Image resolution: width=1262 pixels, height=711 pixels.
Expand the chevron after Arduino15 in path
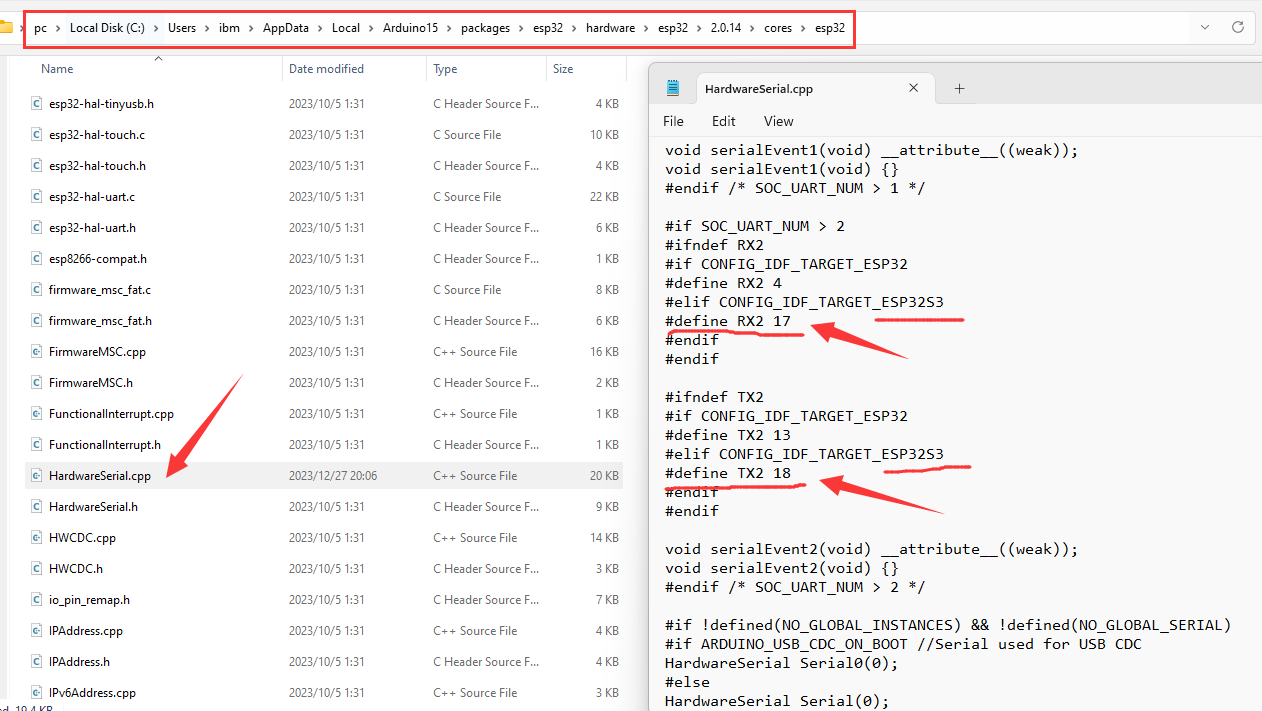[x=448, y=28]
